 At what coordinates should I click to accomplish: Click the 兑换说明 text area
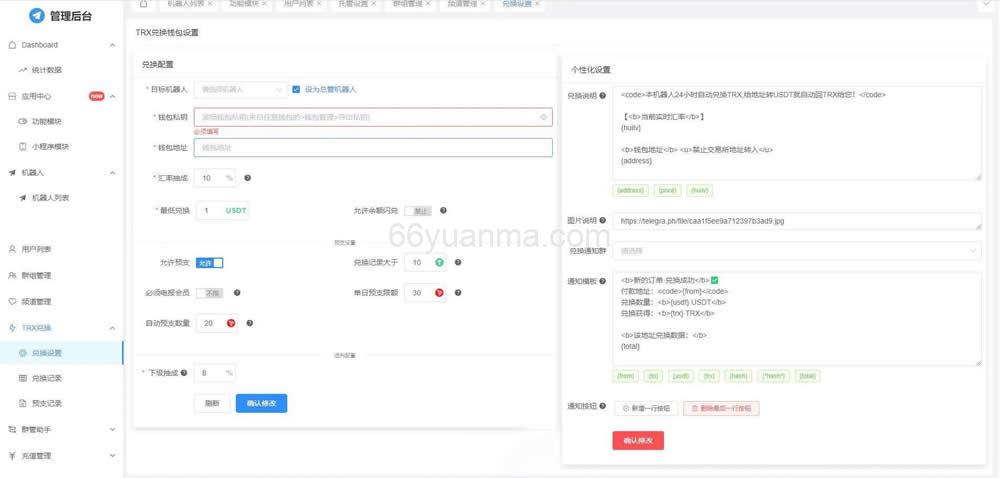[797, 133]
